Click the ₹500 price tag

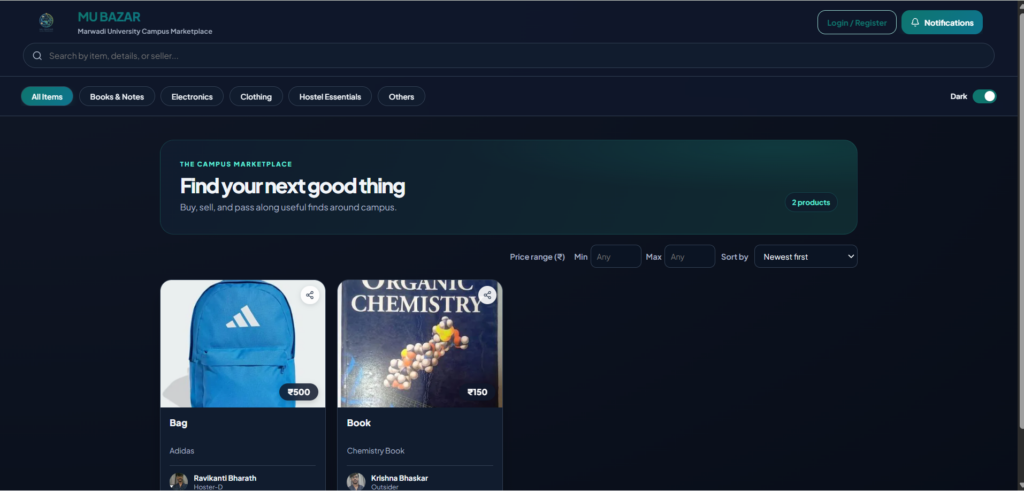point(299,392)
